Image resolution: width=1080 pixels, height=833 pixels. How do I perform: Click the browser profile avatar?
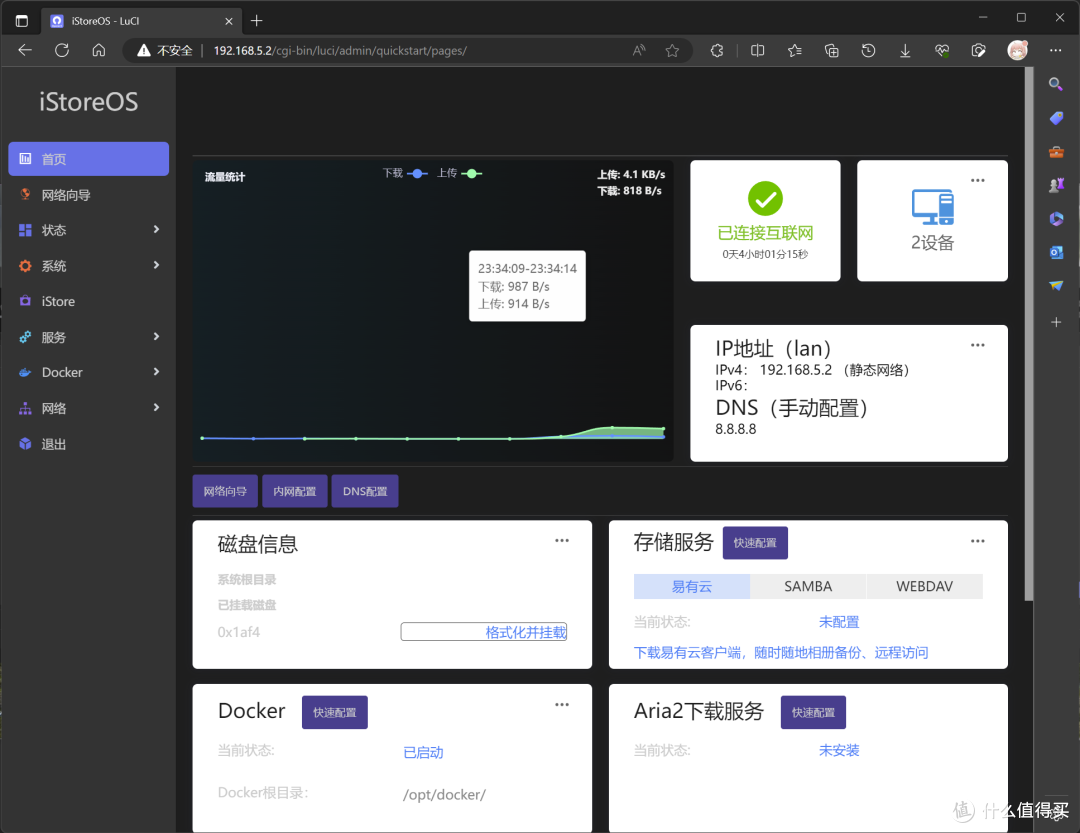1017,50
